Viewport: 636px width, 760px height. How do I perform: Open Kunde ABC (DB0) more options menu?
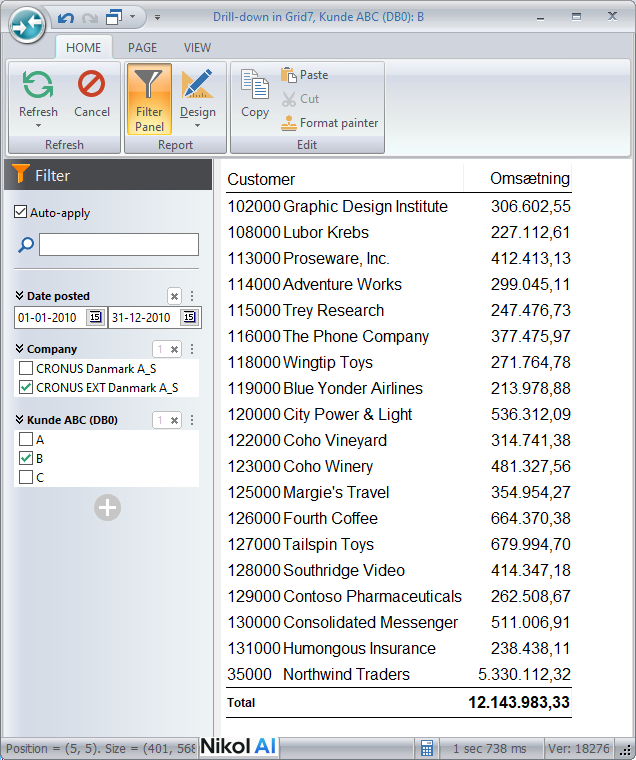pyautogui.click(x=192, y=420)
